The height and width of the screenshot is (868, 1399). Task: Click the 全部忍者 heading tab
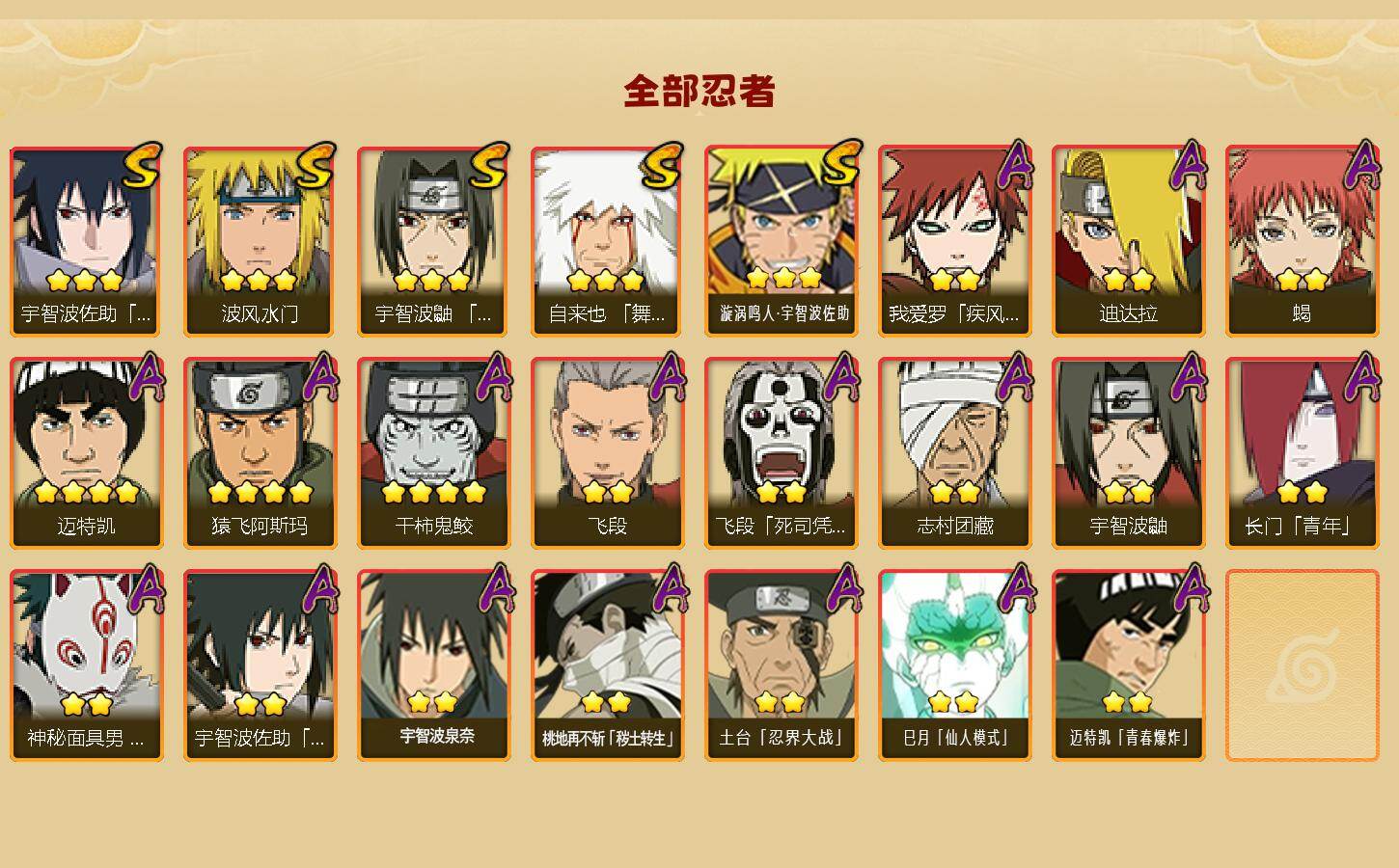coord(699,92)
